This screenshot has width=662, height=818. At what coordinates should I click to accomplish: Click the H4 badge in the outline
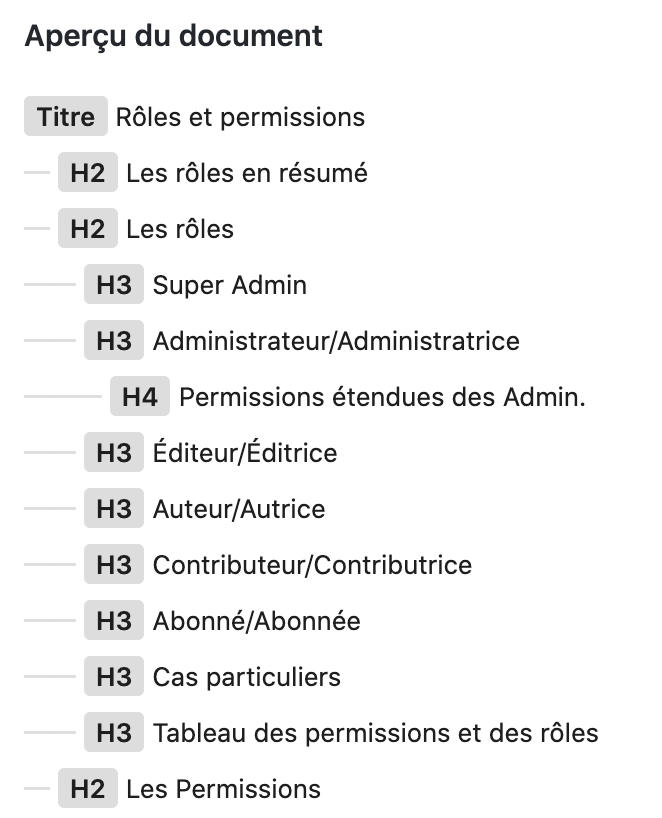coord(140,396)
